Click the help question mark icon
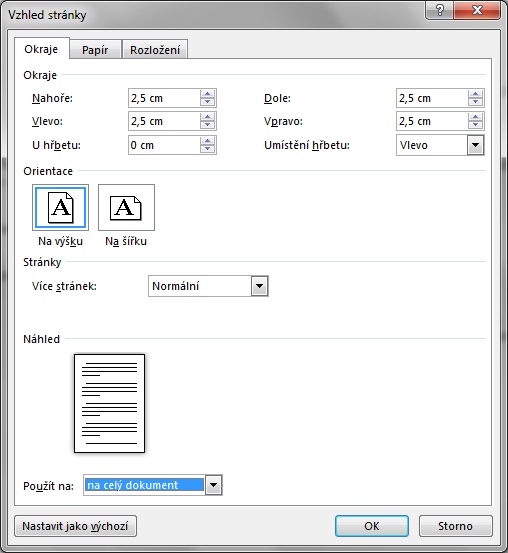 click(x=440, y=10)
